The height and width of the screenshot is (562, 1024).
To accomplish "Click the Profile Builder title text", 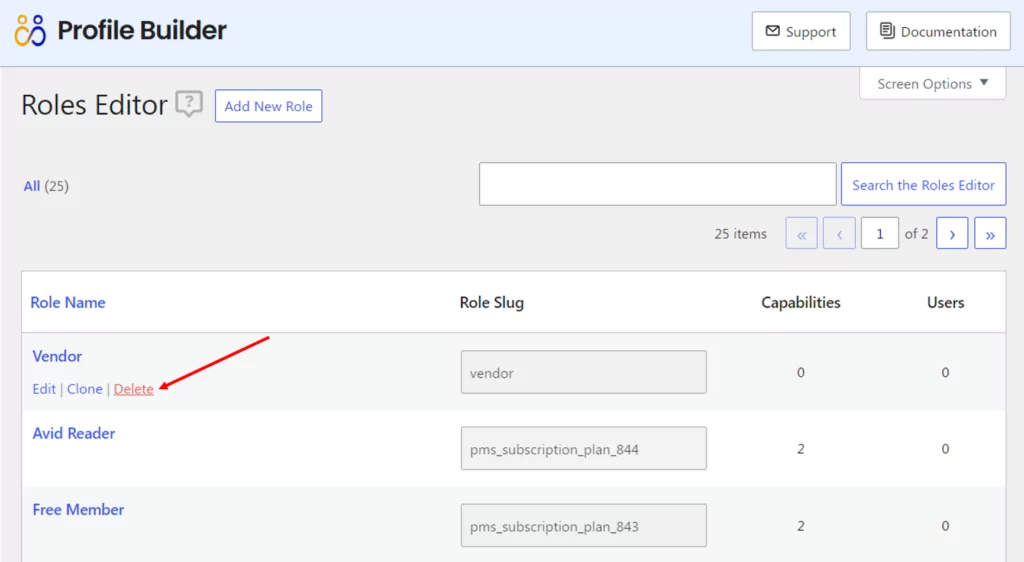I will pyautogui.click(x=142, y=30).
